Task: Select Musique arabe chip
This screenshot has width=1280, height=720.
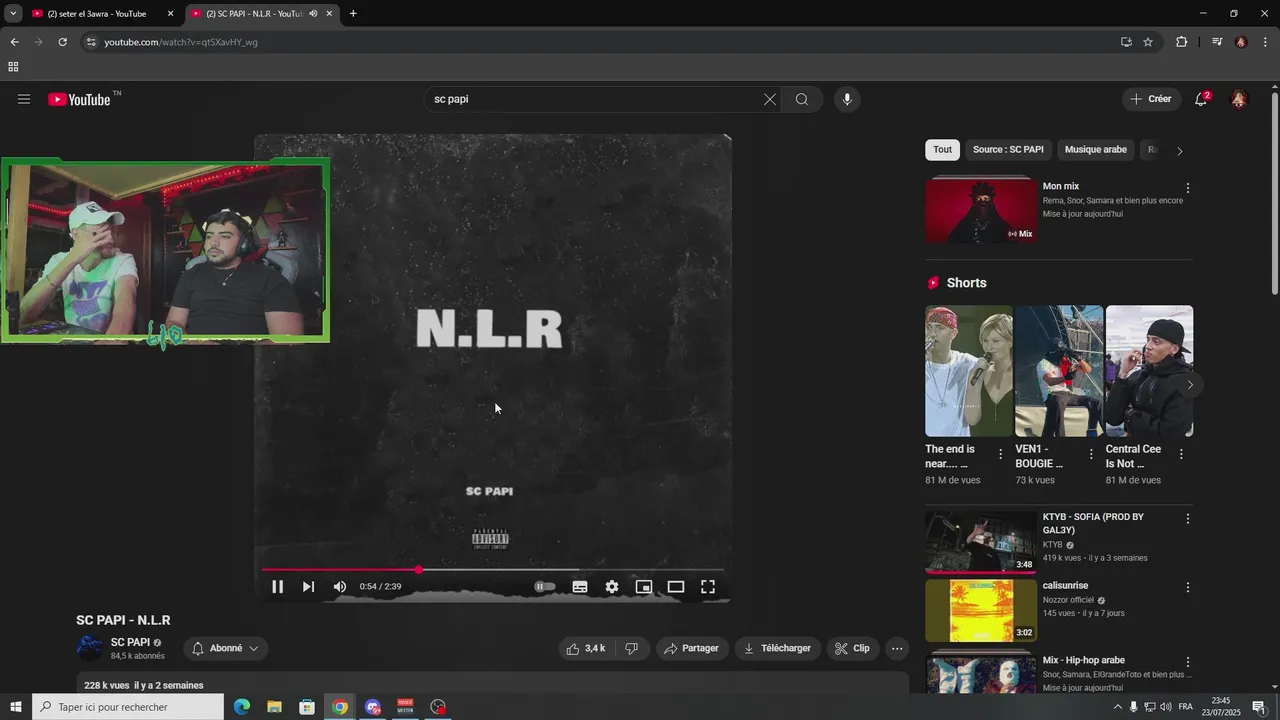Action: click(1096, 150)
